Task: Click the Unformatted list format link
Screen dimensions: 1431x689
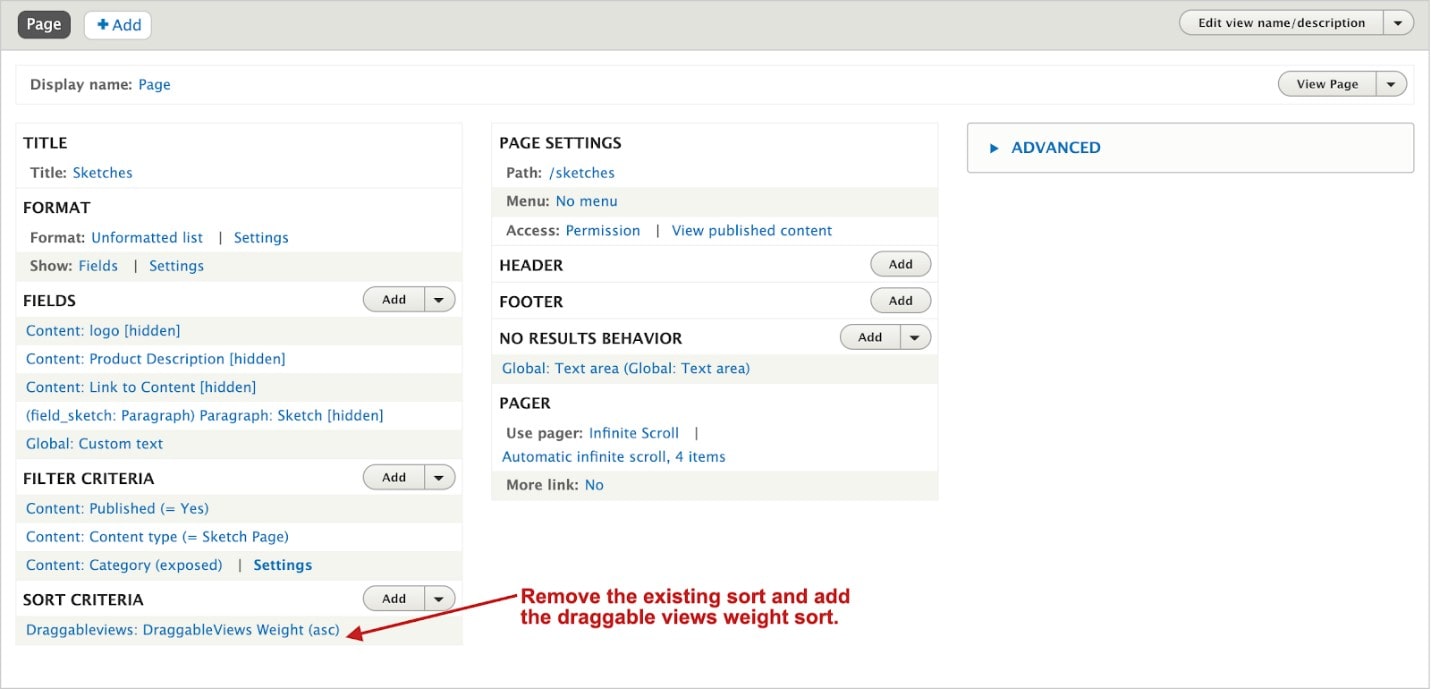Action: point(147,238)
